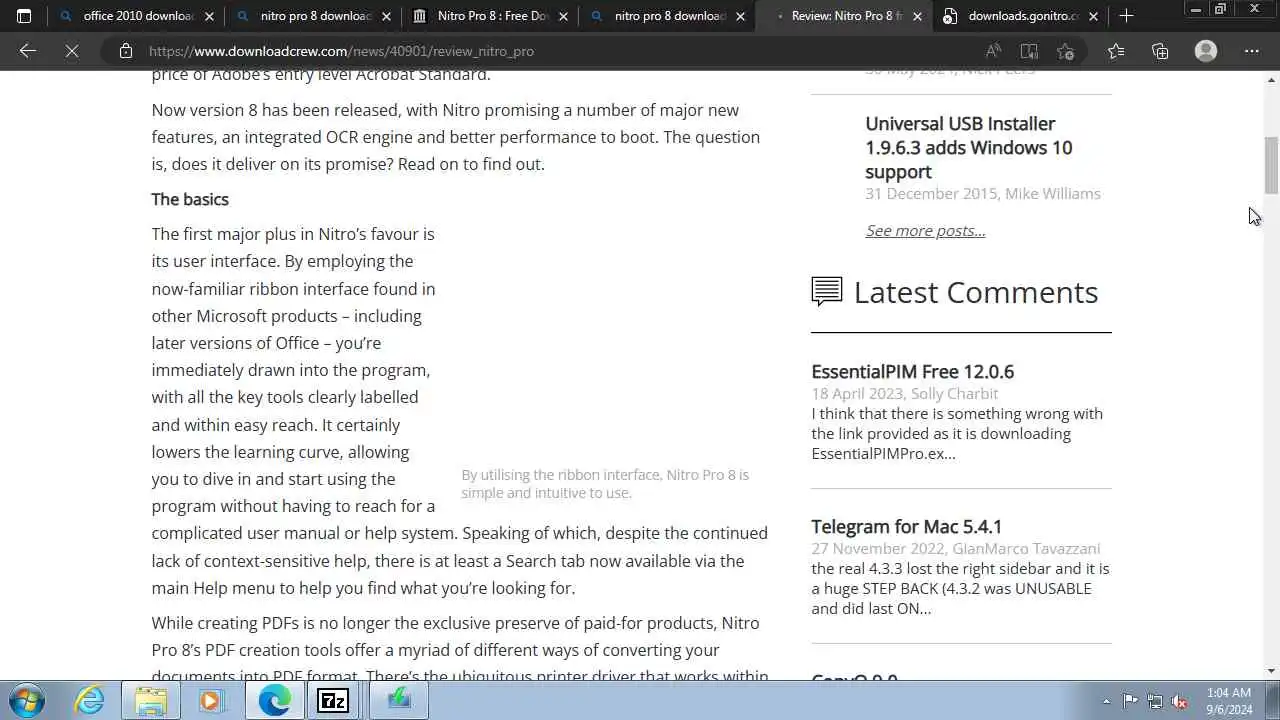The height and width of the screenshot is (720, 1280).
Task: Open Windows Media Player from taskbar
Action: [x=210, y=700]
